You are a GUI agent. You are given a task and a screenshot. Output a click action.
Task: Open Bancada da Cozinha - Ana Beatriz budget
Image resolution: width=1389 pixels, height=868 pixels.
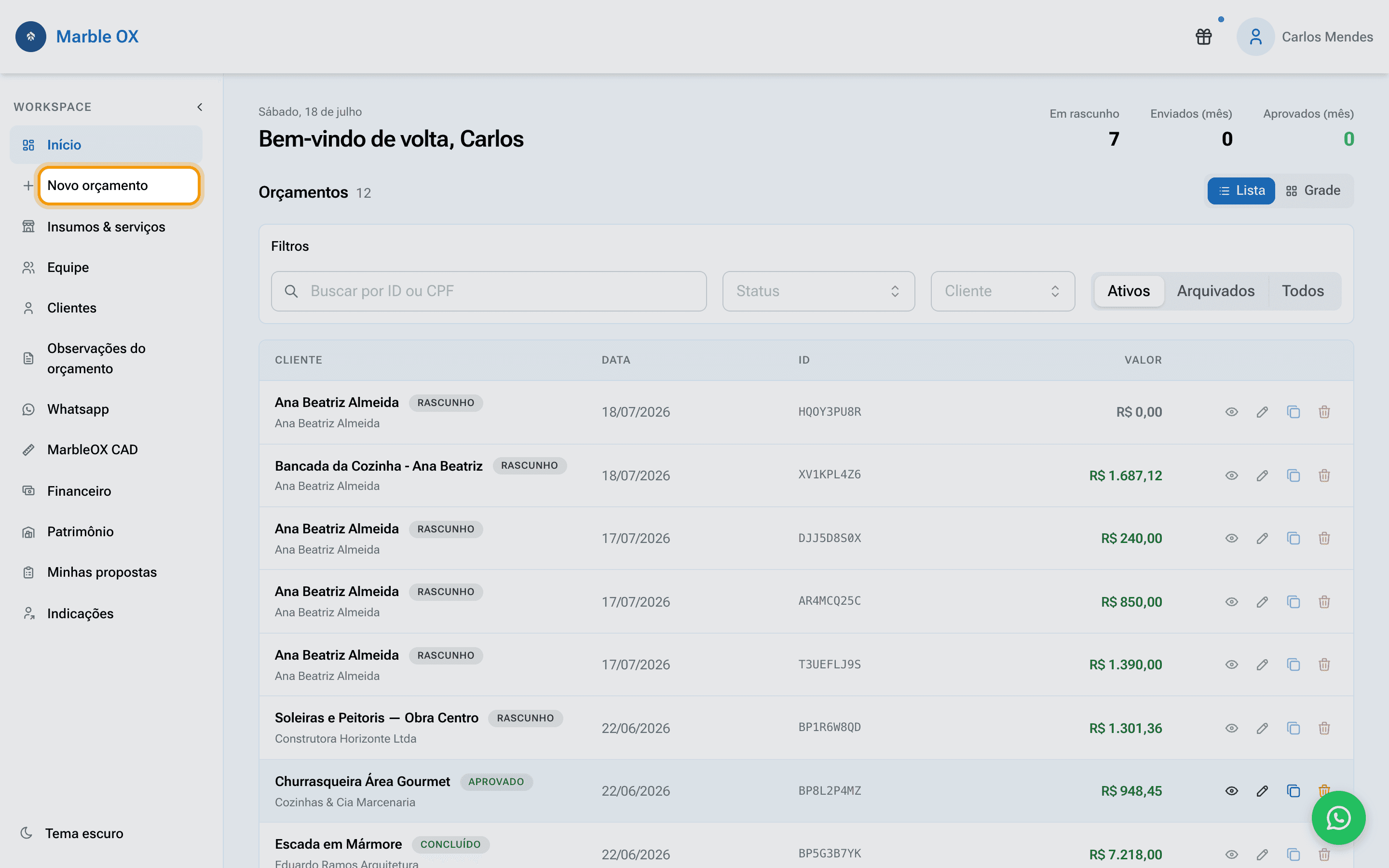coord(378,465)
